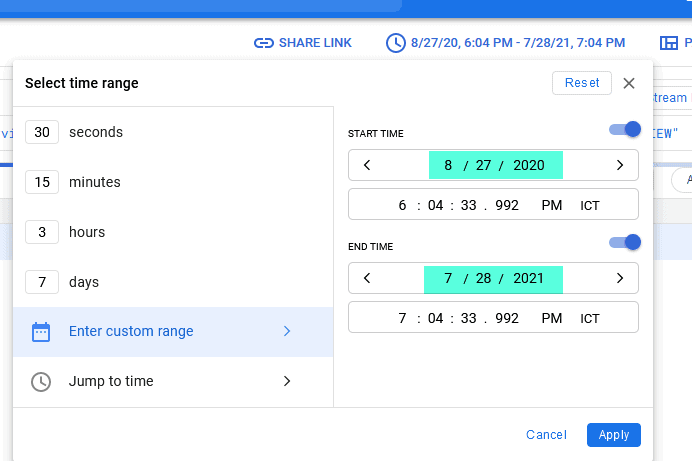Close the Select time range dialog

pos(629,83)
